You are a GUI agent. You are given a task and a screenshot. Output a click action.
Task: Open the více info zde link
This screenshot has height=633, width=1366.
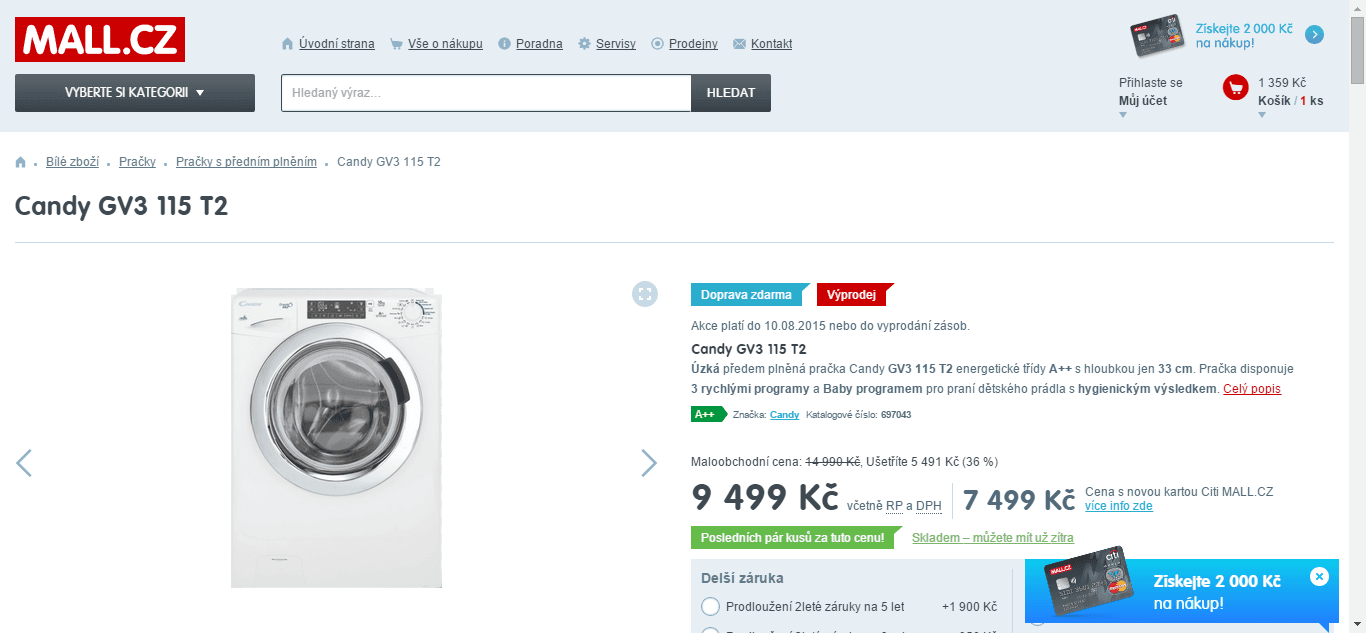coord(1119,506)
